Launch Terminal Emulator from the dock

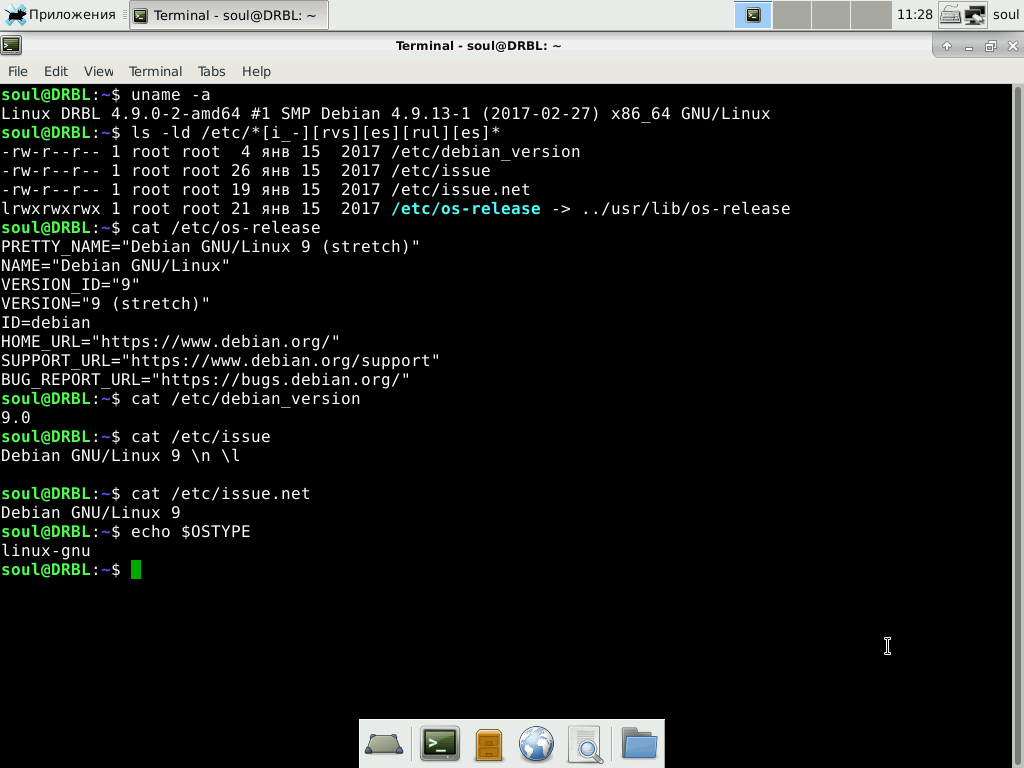(440, 744)
